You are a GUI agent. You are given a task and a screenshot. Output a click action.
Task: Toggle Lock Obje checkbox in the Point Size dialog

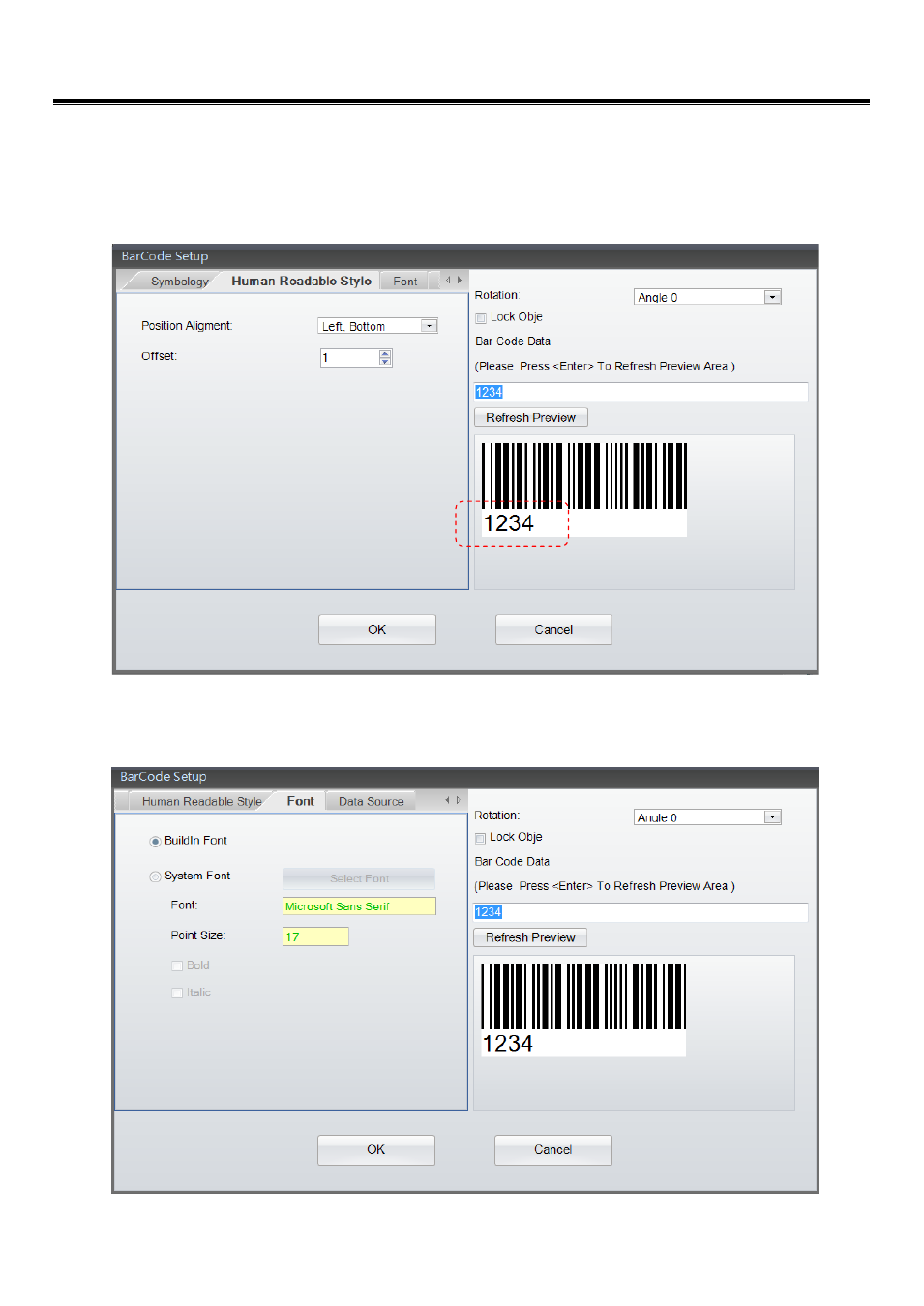(480, 838)
